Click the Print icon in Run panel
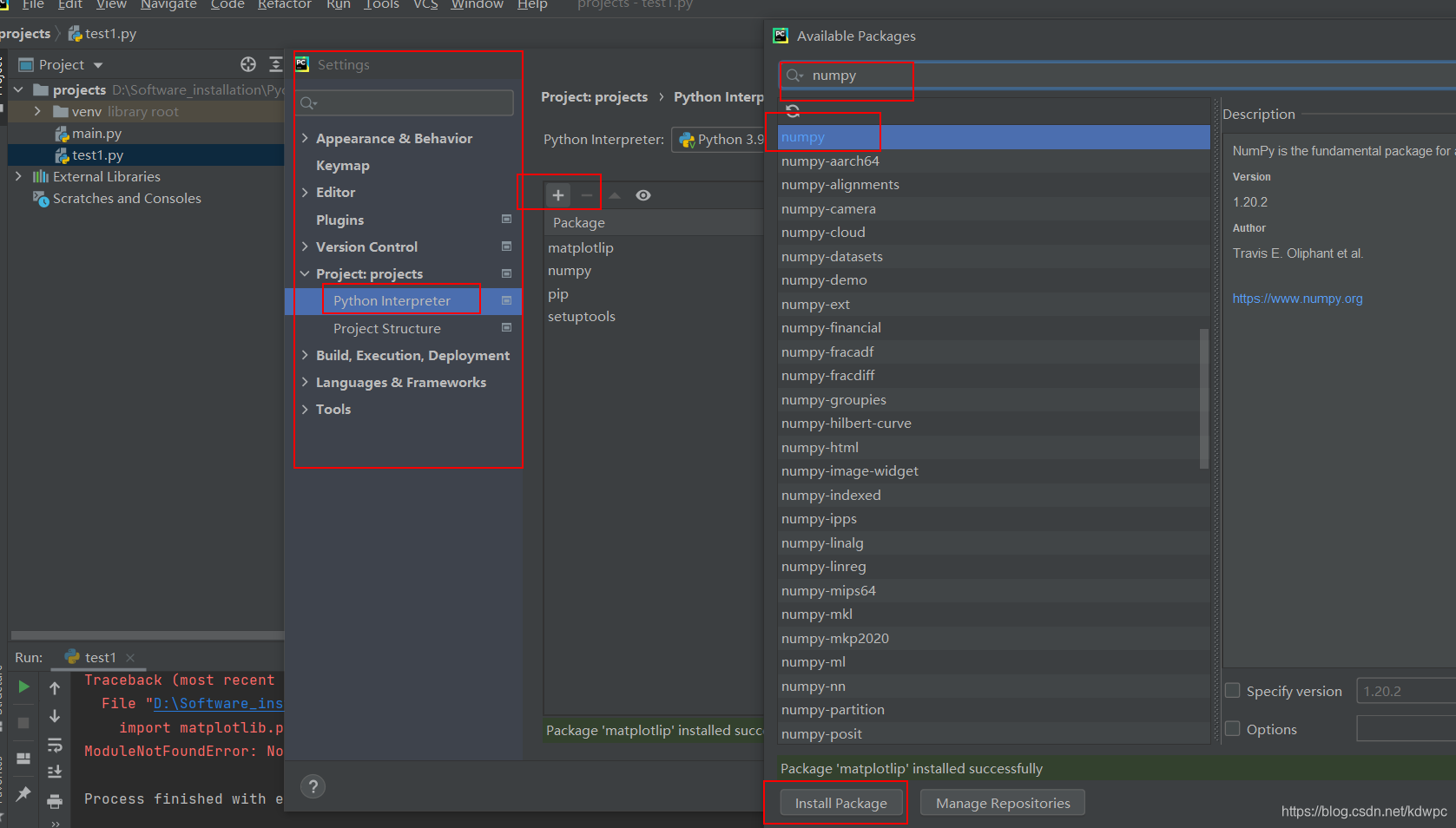This screenshot has width=1456, height=828. tap(55, 800)
